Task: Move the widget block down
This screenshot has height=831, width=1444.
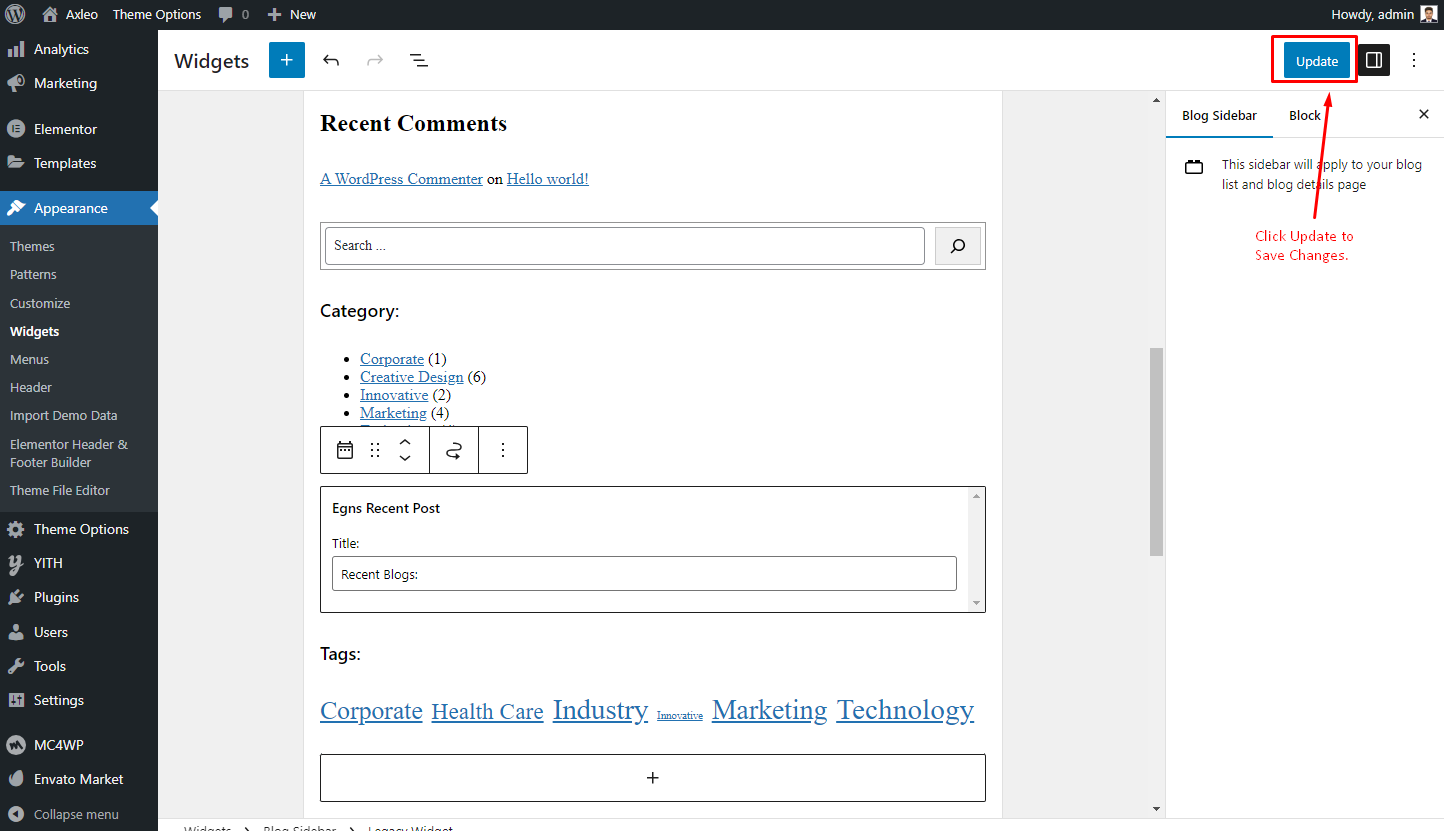Action: point(405,458)
